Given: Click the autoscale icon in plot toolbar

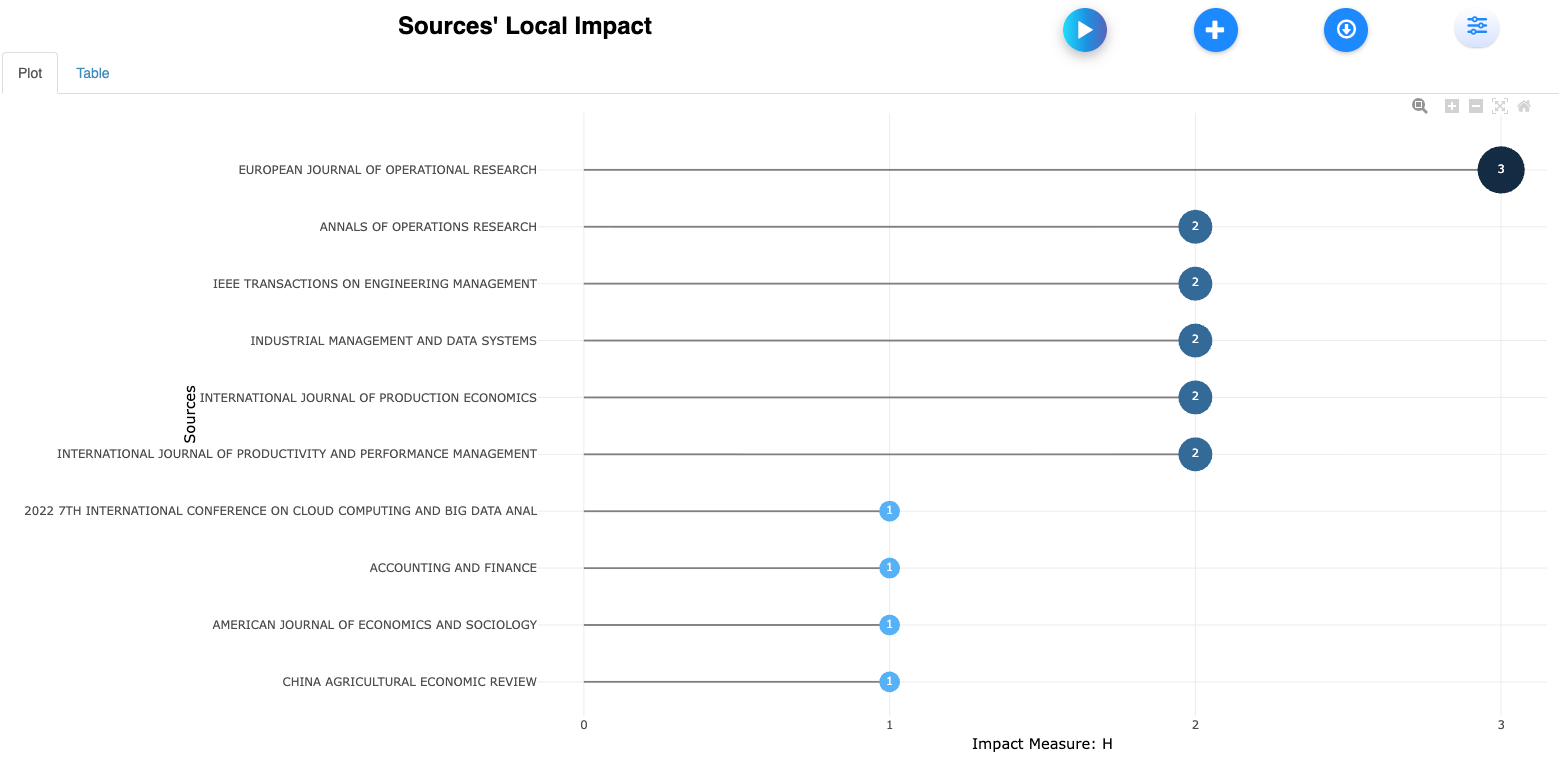Looking at the screenshot, I should 1499,106.
